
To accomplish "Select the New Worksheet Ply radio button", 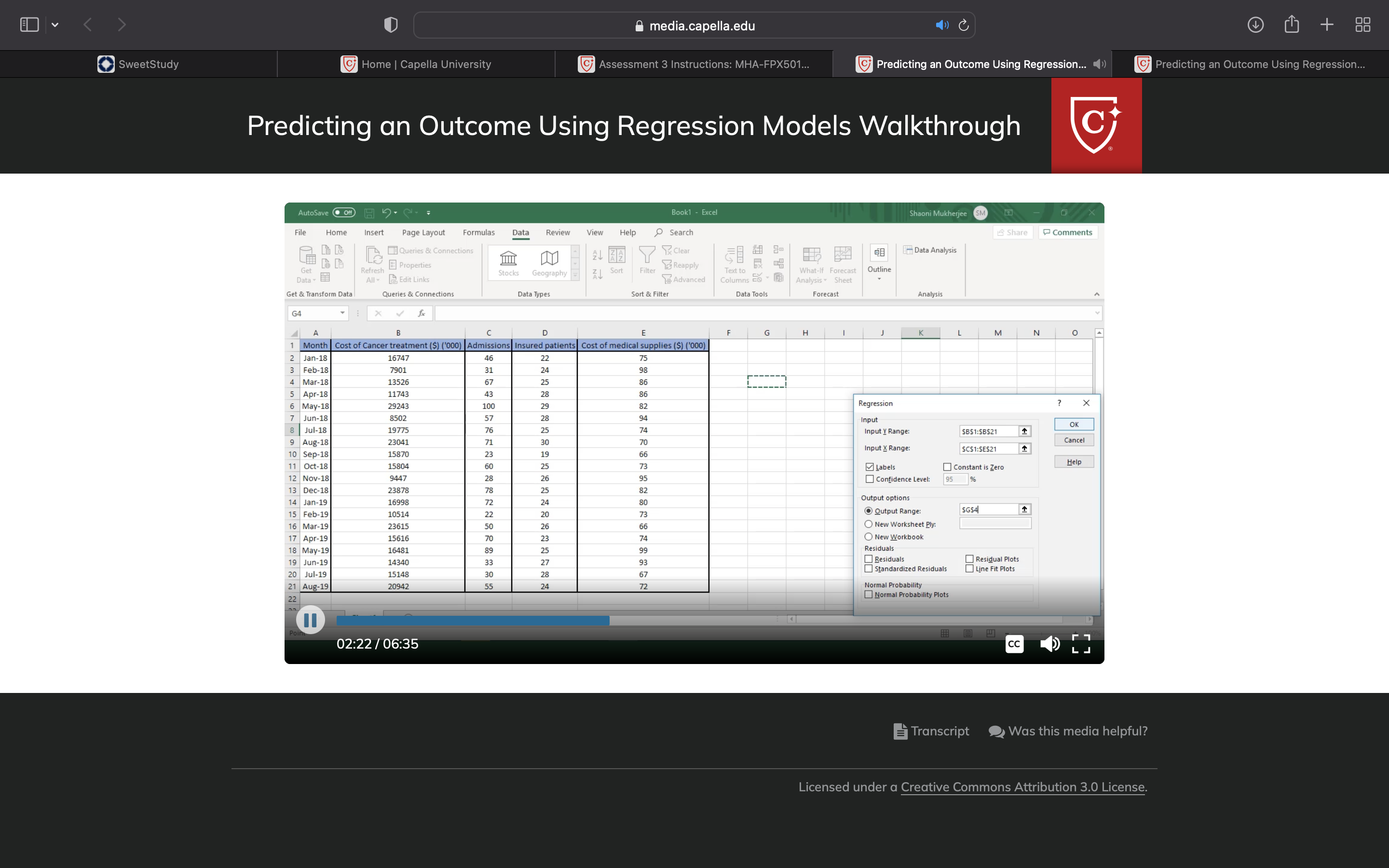I will point(869,524).
